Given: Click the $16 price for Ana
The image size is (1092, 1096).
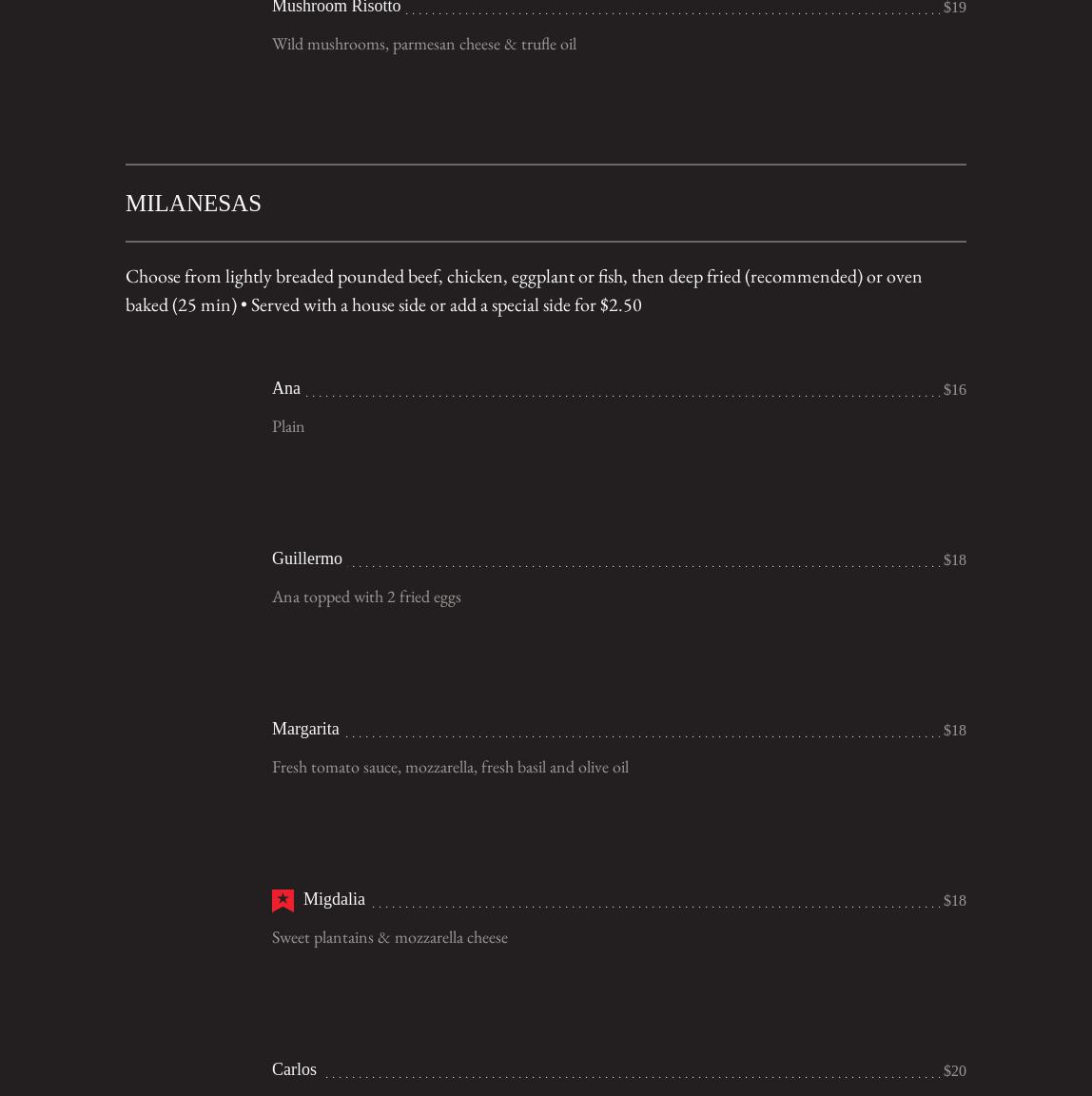Looking at the screenshot, I should [954, 390].
